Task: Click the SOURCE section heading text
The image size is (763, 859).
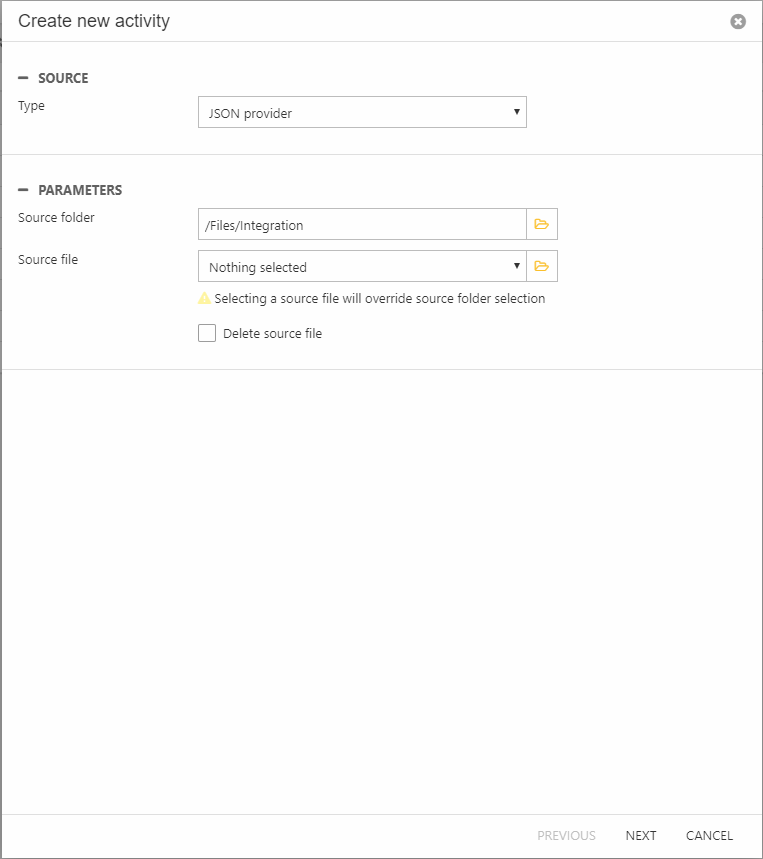Action: coord(63,78)
